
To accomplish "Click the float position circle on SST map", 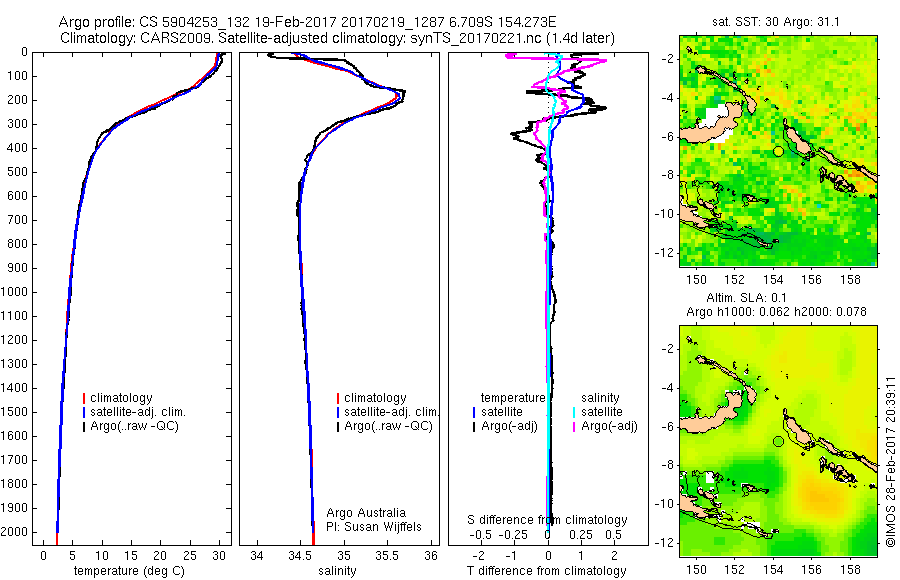I will (x=778, y=152).
